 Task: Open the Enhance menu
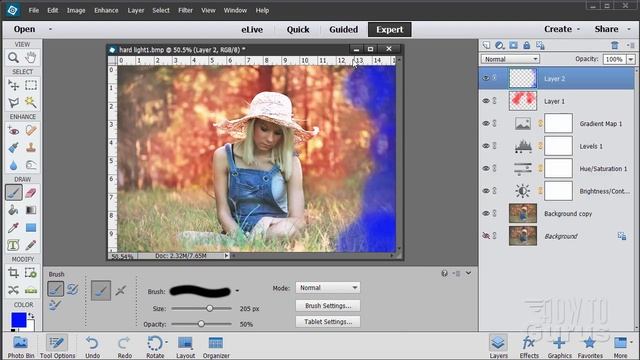(x=106, y=11)
